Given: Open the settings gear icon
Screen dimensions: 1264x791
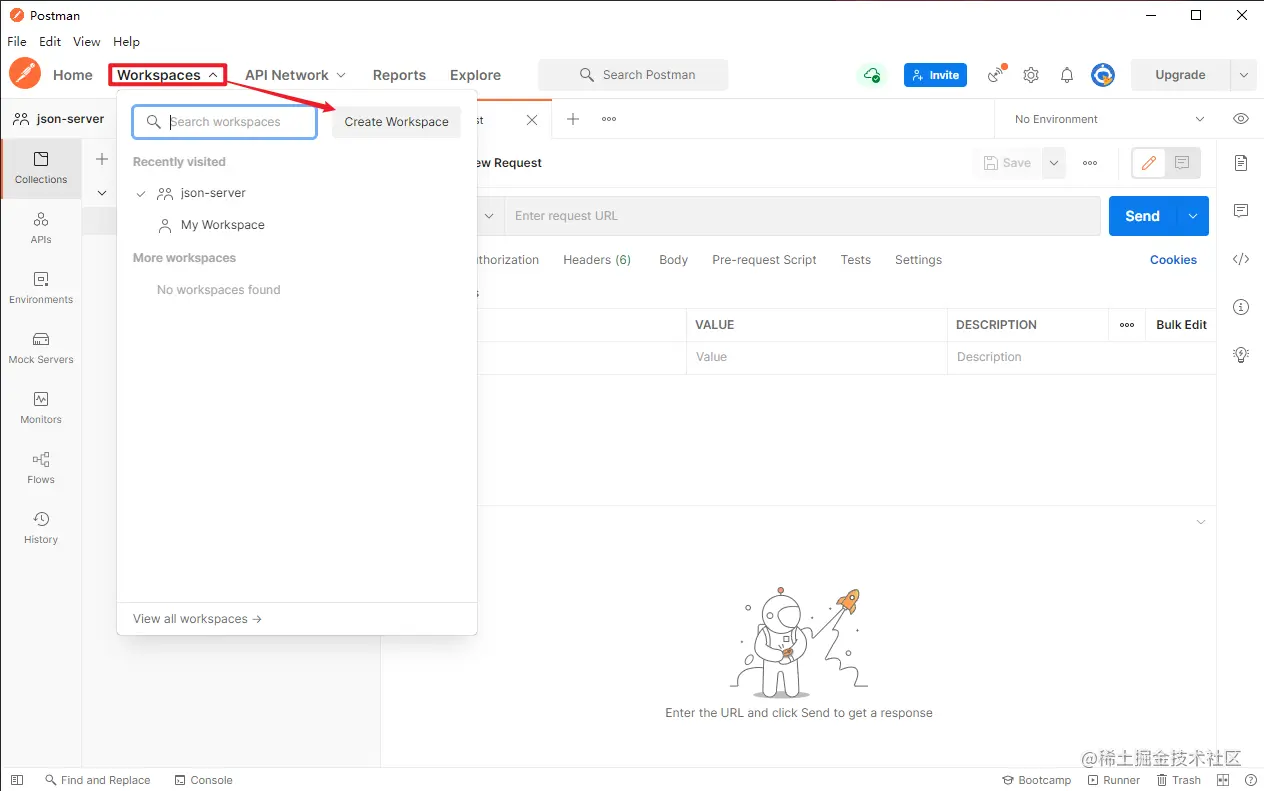Looking at the screenshot, I should [x=1031, y=75].
